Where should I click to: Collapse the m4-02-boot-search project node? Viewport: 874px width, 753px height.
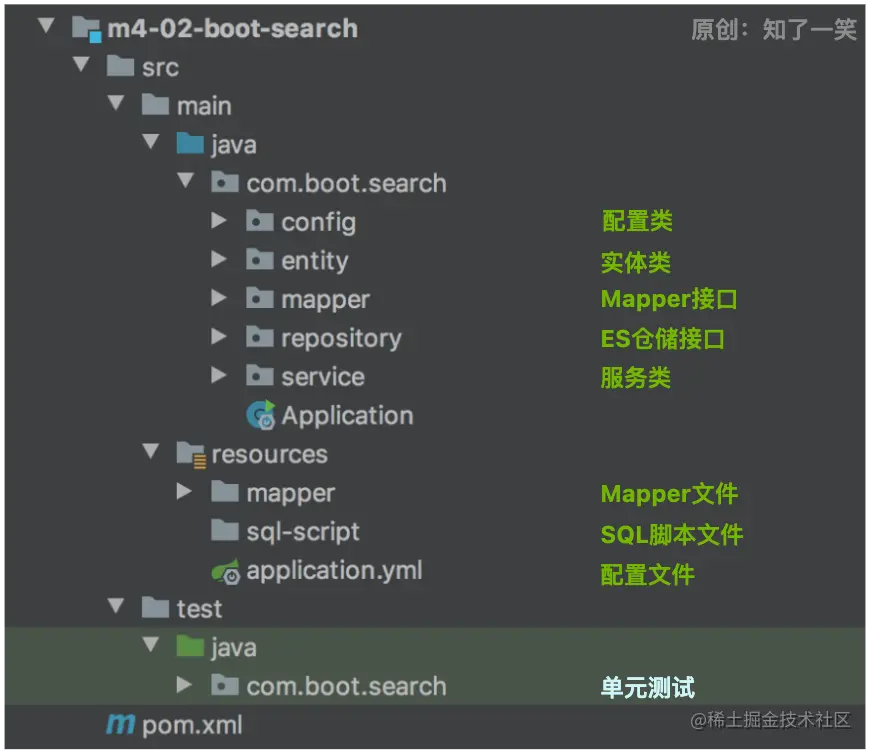point(46,25)
